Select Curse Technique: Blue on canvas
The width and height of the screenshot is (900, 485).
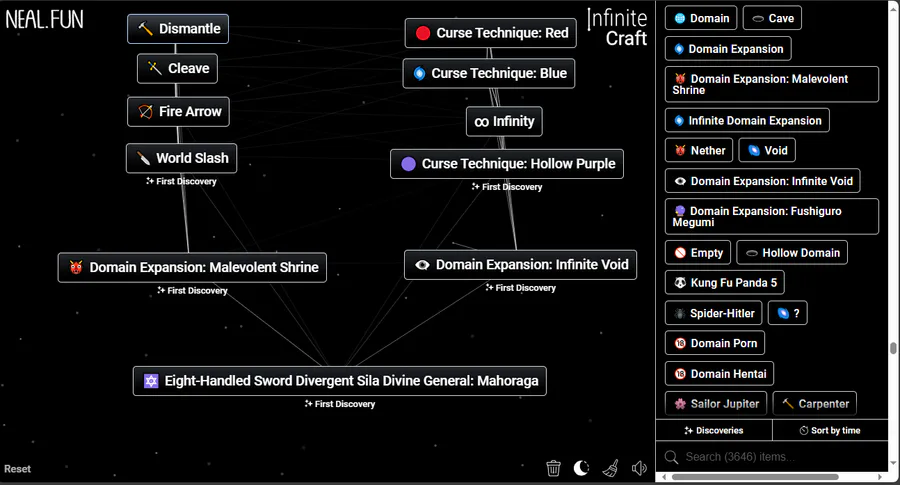pos(489,73)
